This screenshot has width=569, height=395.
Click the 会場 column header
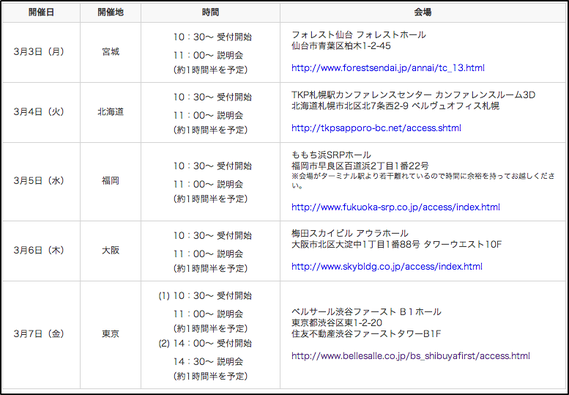pyautogui.click(x=423, y=12)
